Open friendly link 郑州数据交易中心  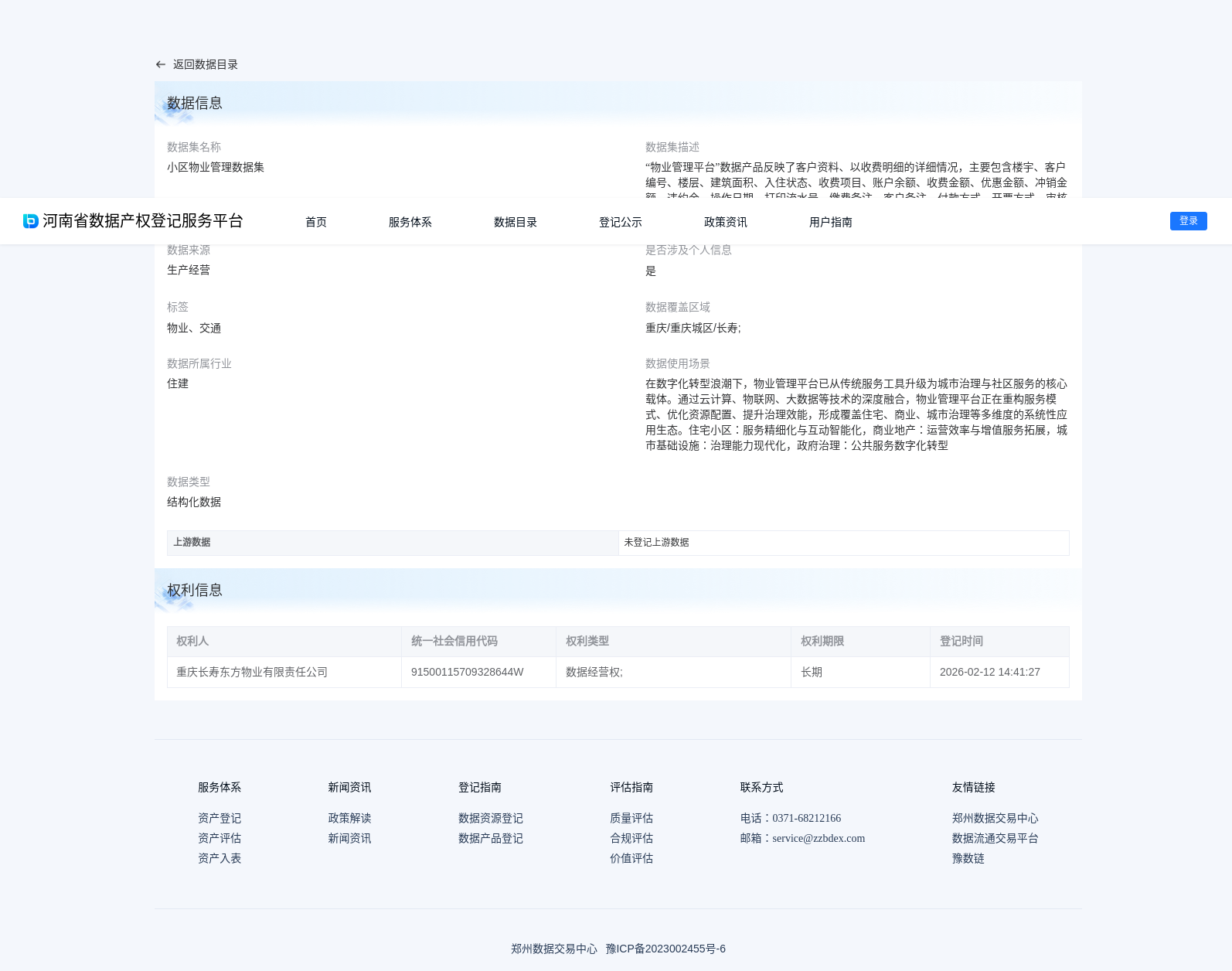995,818
